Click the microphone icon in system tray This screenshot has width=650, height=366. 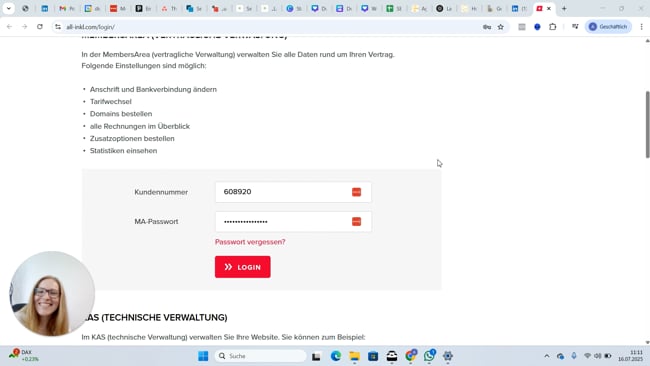click(x=574, y=356)
